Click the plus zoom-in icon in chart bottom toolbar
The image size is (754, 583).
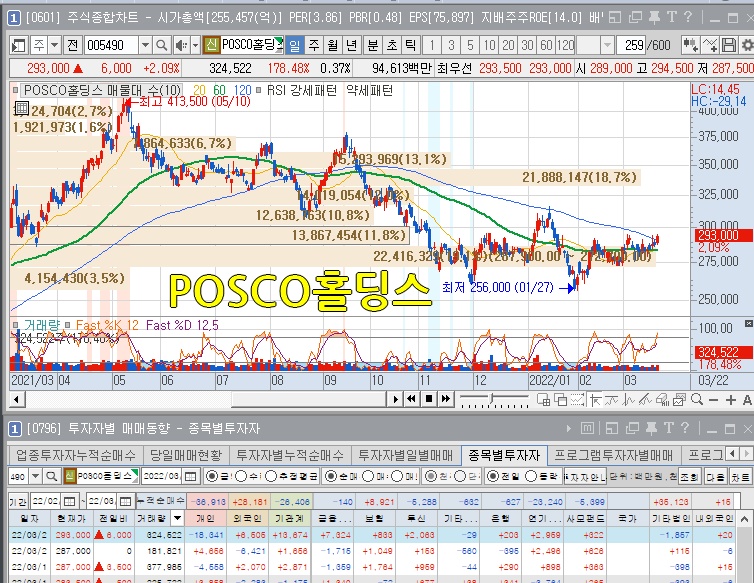[731, 400]
